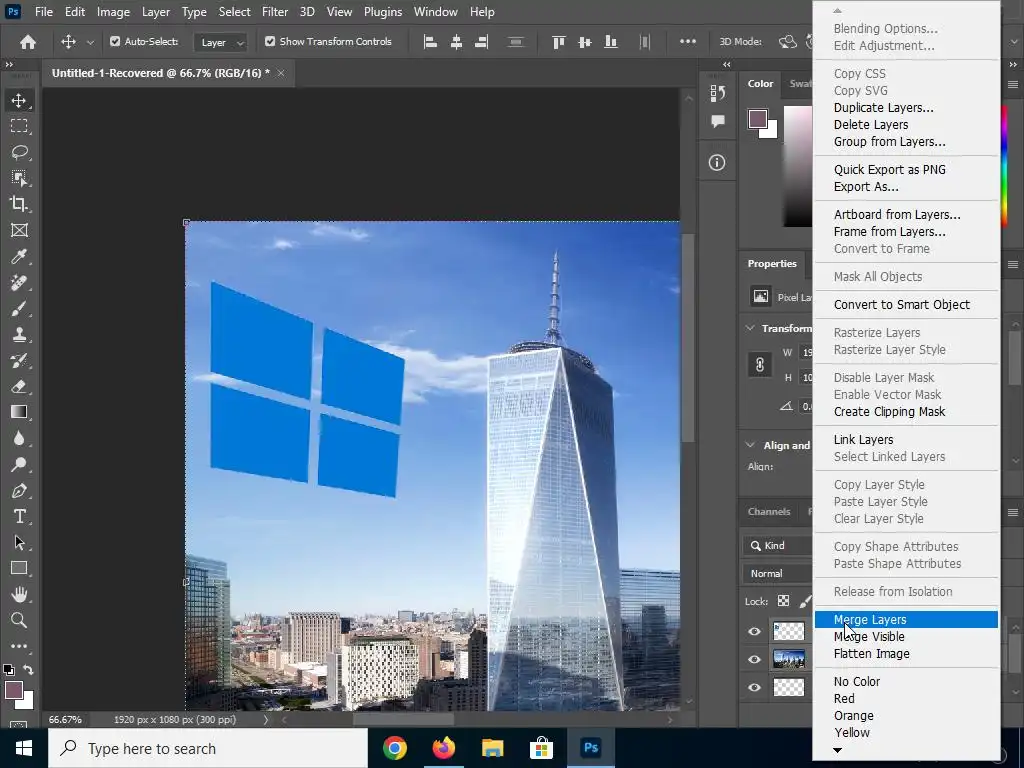Click the toolbar foreground color swatch

click(14, 690)
